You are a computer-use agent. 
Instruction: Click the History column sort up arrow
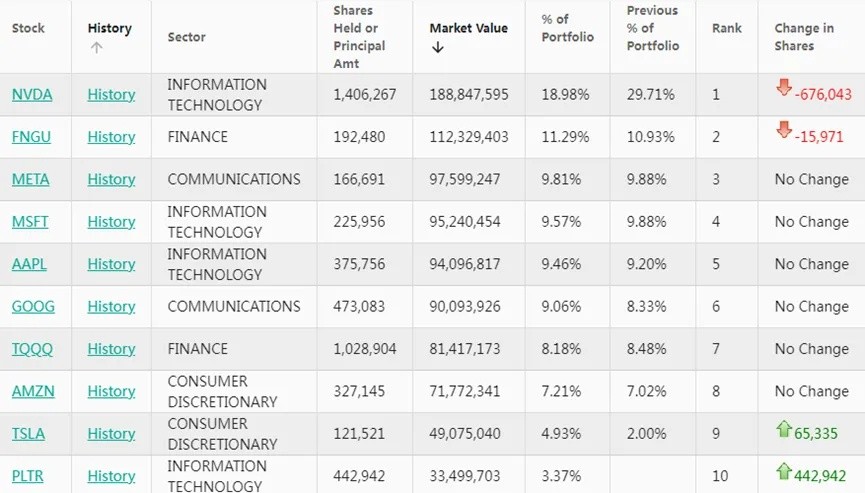[97, 48]
